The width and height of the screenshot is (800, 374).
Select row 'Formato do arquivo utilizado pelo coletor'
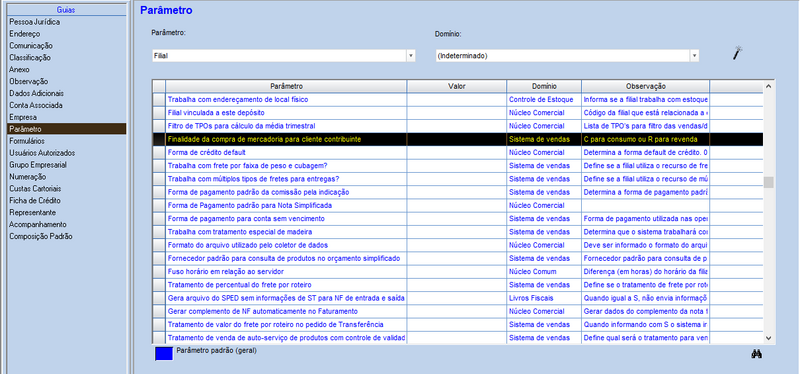point(458,245)
